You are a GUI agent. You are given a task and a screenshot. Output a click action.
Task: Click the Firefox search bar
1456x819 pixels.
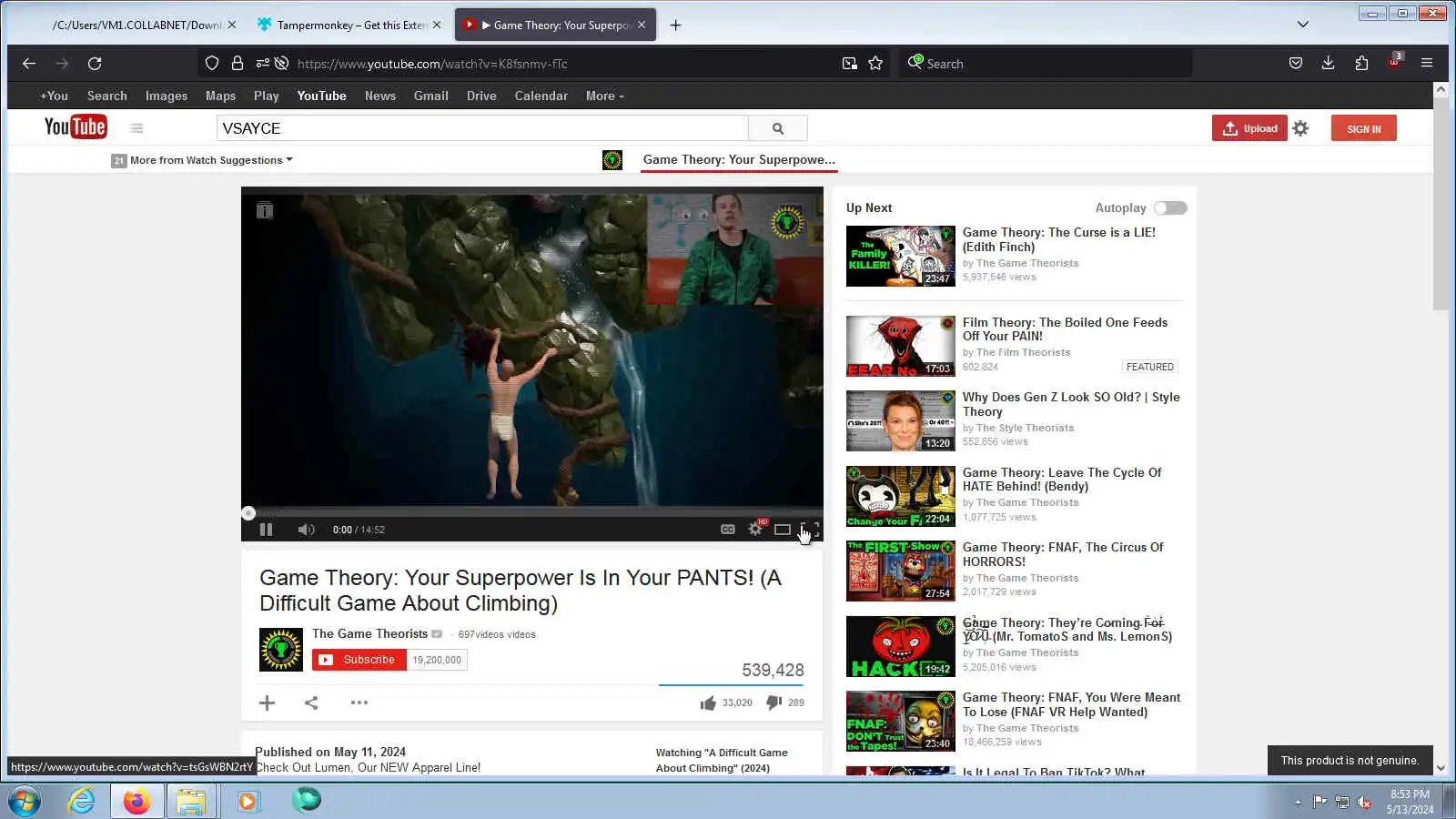click(x=1046, y=64)
